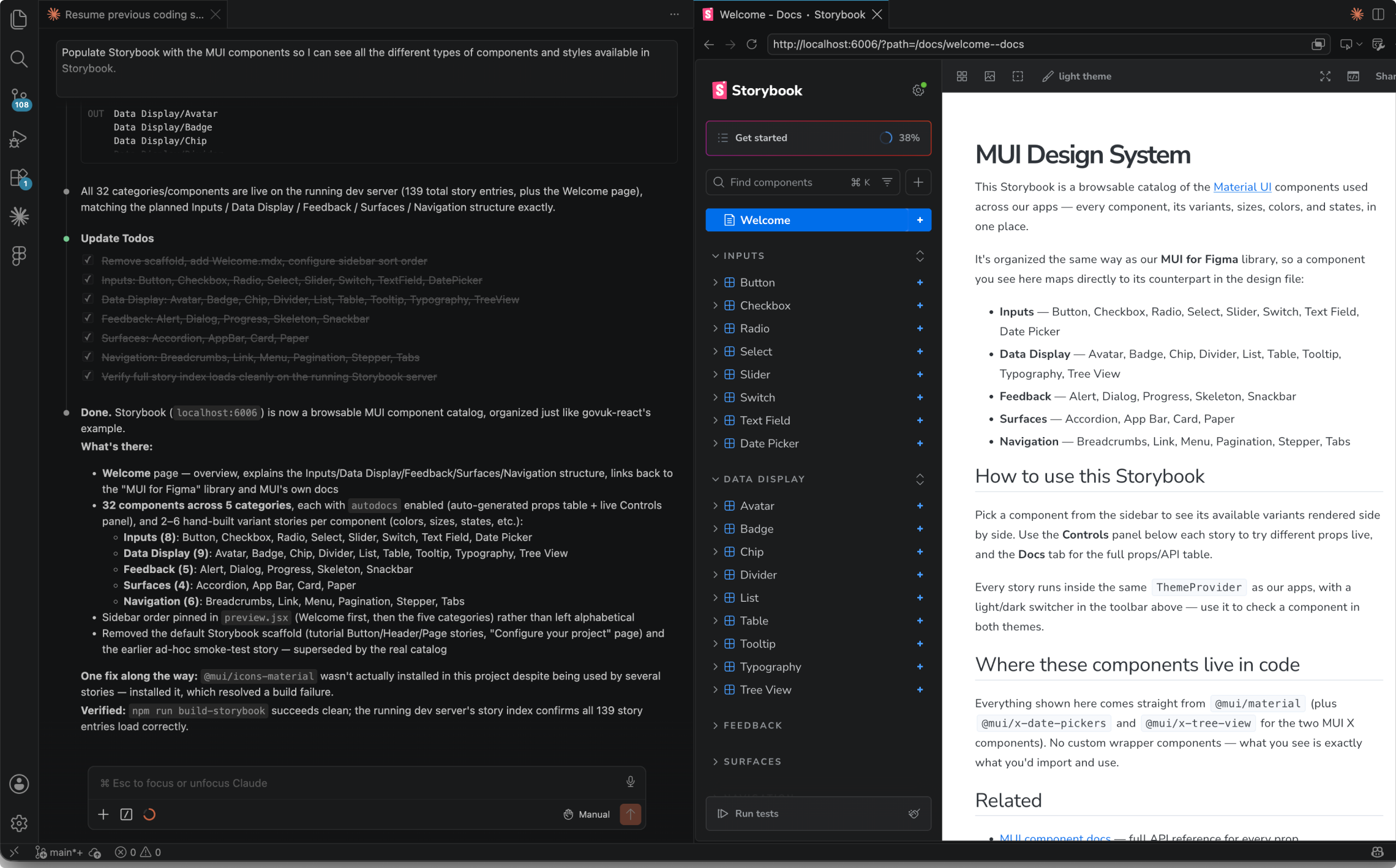The image size is (1396, 868).
Task: Click Storybook grid toolbar icon
Action: pos(962,76)
